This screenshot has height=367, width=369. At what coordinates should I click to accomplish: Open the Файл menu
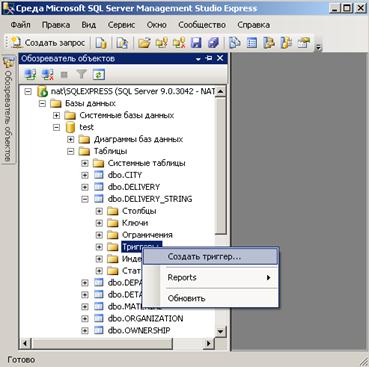(x=21, y=25)
